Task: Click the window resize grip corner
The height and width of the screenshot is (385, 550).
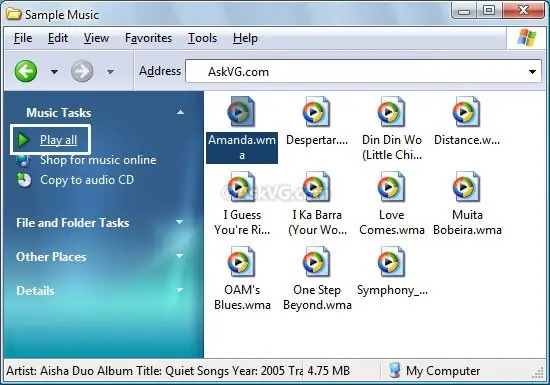Action: (x=538, y=373)
